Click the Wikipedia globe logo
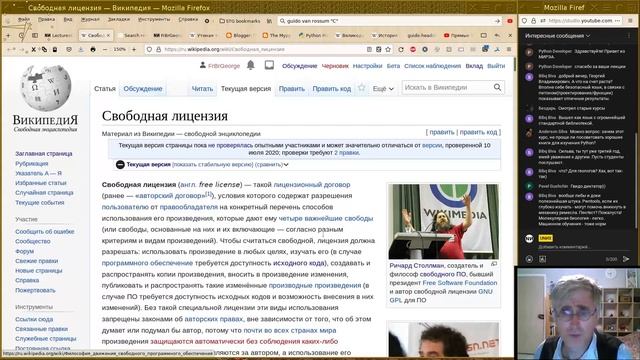This screenshot has width=640, height=360. (x=45, y=88)
